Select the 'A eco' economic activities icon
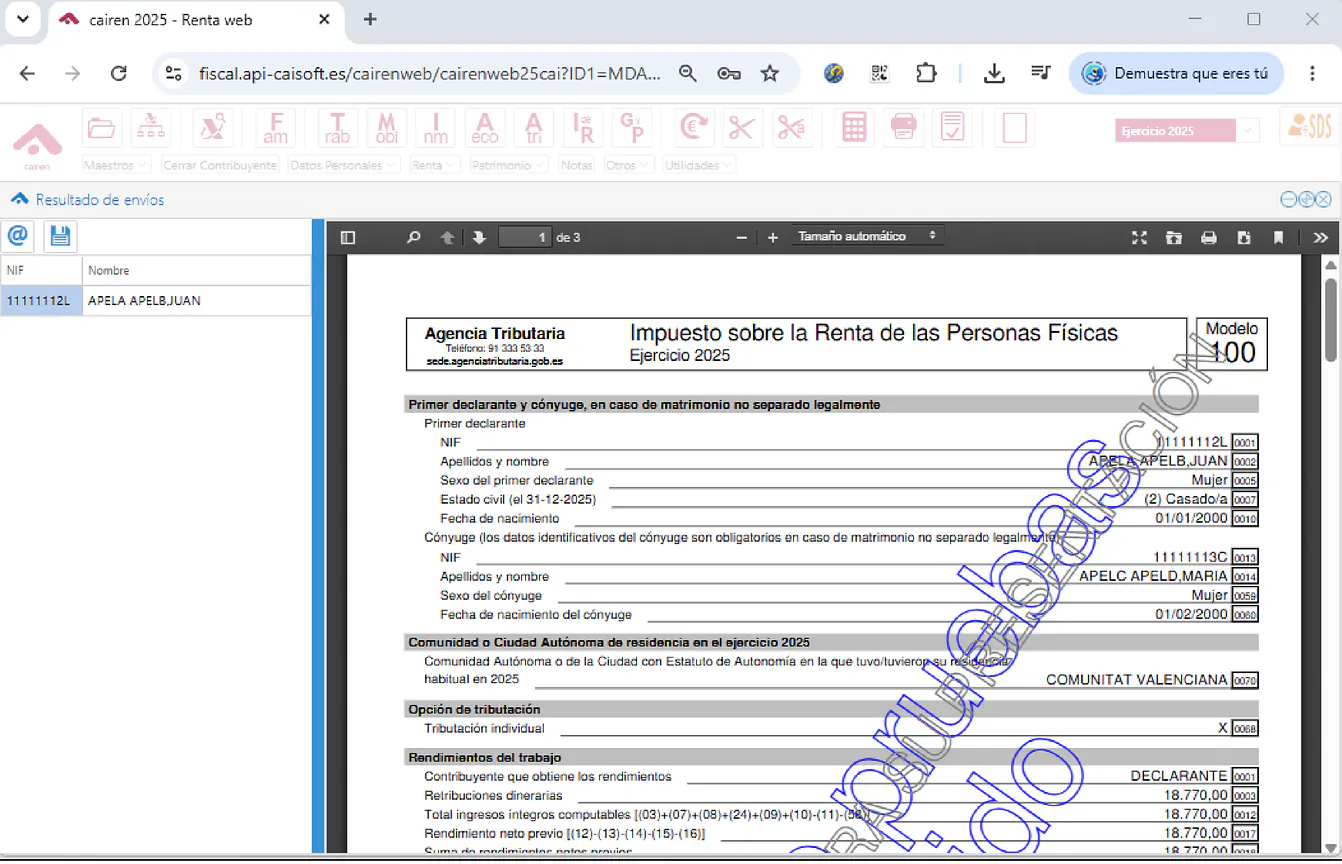This screenshot has width=1342, height=864. [484, 128]
